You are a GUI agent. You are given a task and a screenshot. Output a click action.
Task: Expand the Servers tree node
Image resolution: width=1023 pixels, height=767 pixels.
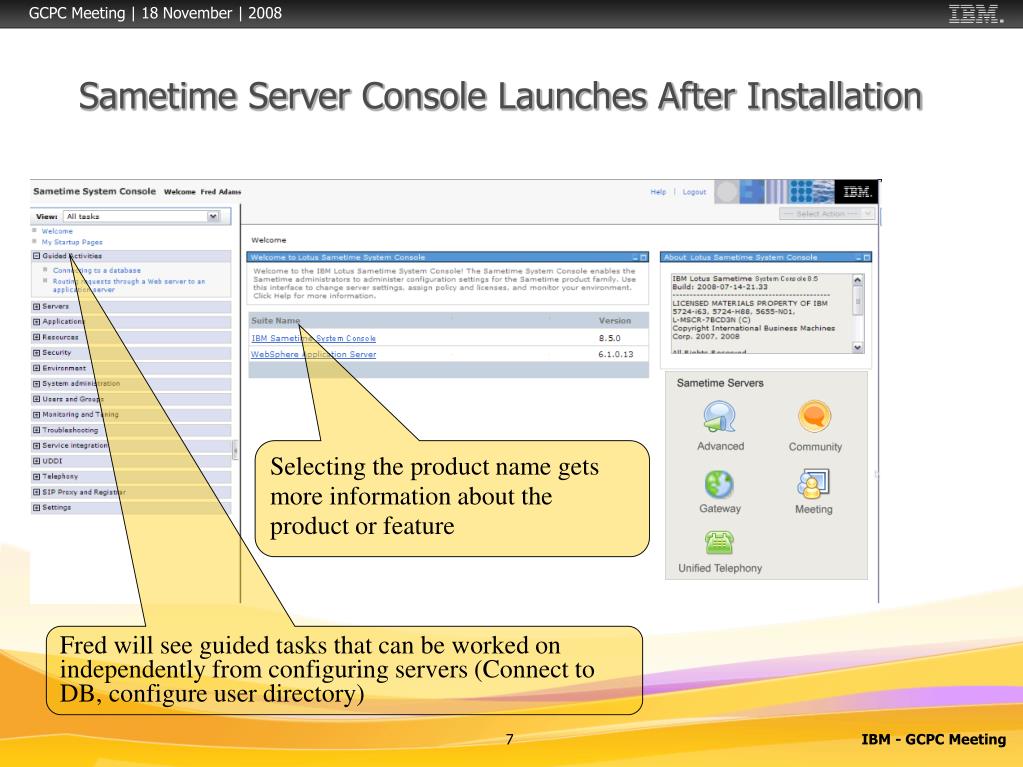pos(37,307)
